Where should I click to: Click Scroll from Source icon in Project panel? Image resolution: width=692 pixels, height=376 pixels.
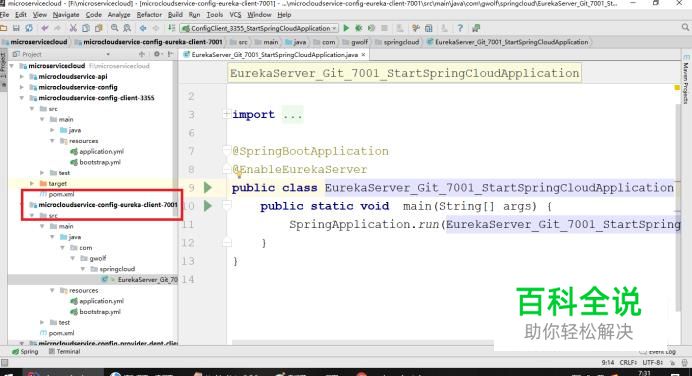coord(142,54)
